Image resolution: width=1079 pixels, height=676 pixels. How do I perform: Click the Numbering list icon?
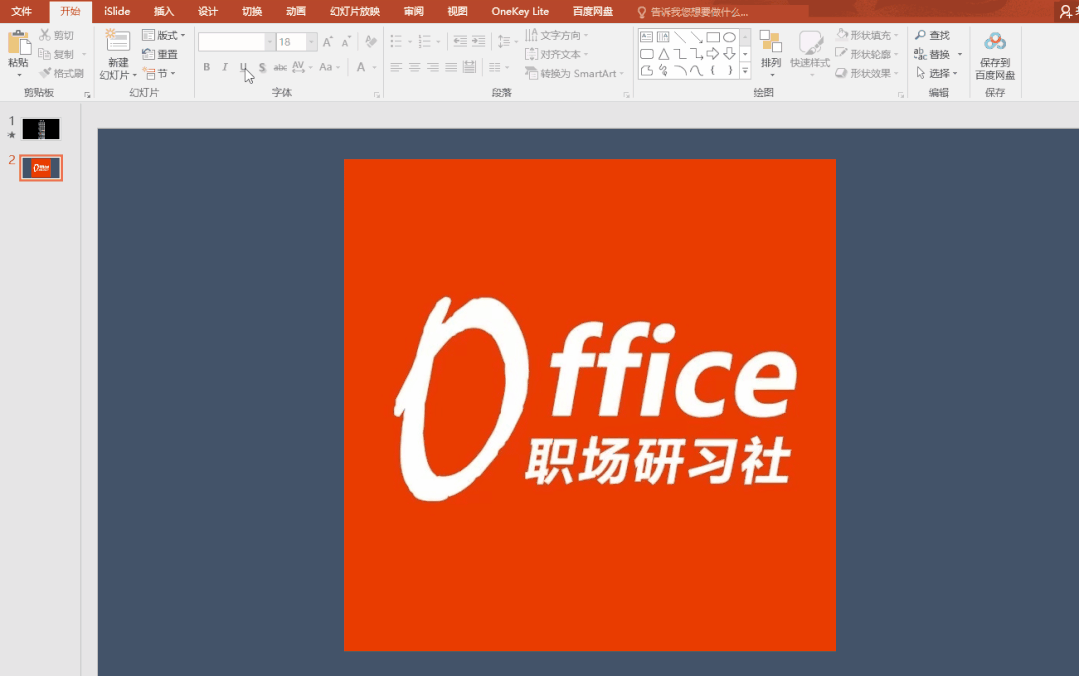coord(425,42)
